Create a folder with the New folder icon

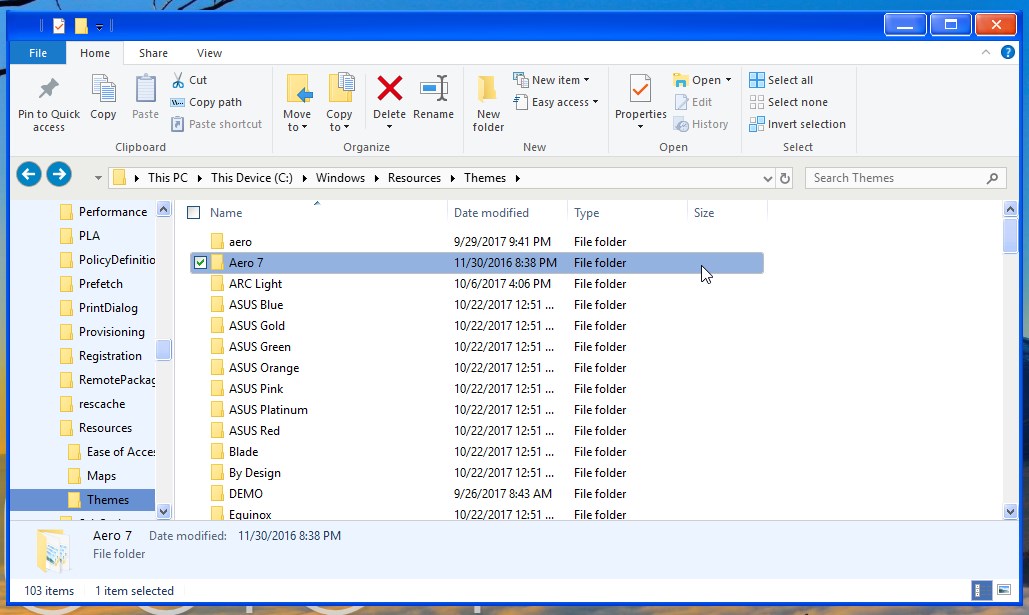(x=487, y=100)
